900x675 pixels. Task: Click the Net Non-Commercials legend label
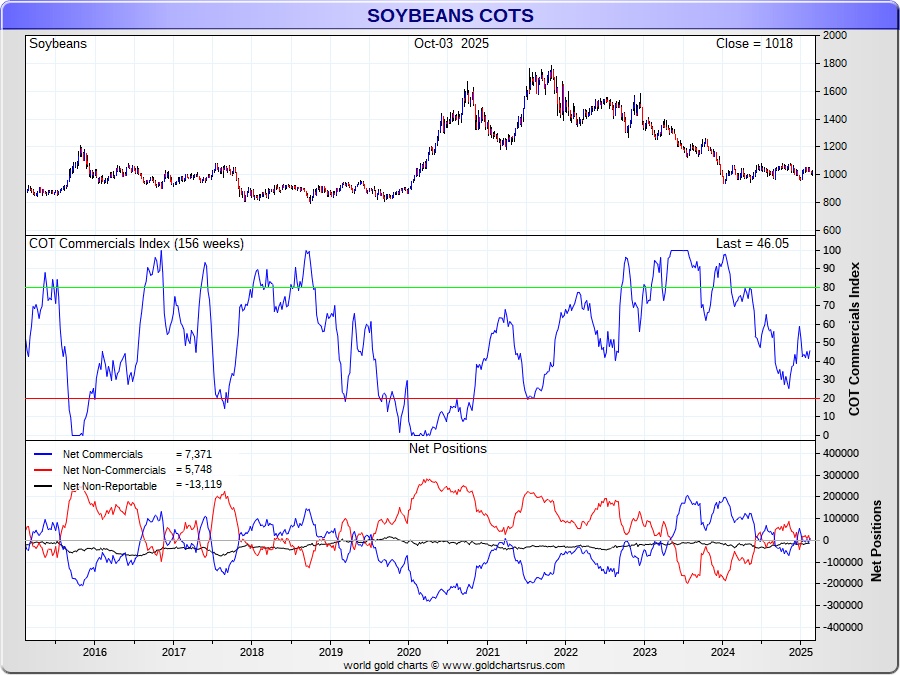pos(114,470)
